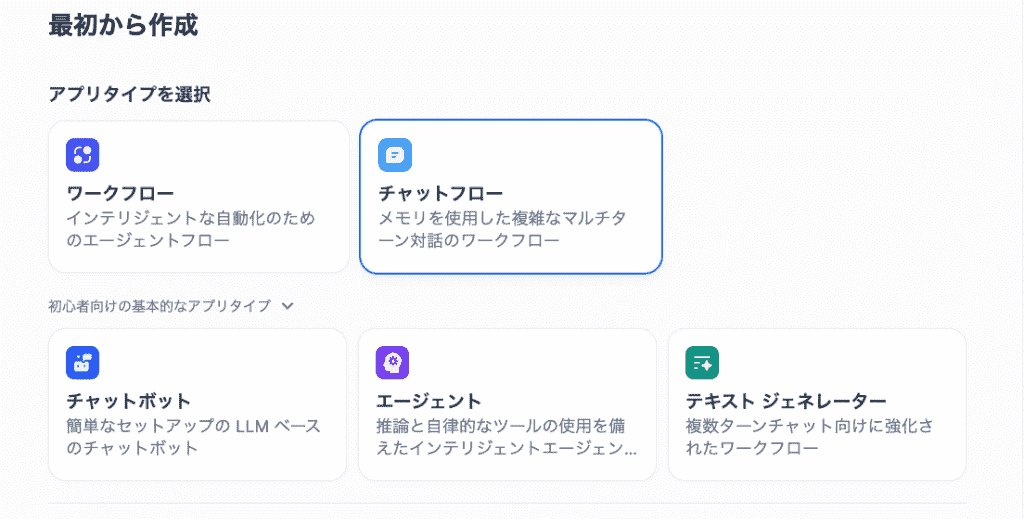Image resolution: width=1024 pixels, height=519 pixels.
Task: Choose the エージェント app type title
Action: click(429, 401)
